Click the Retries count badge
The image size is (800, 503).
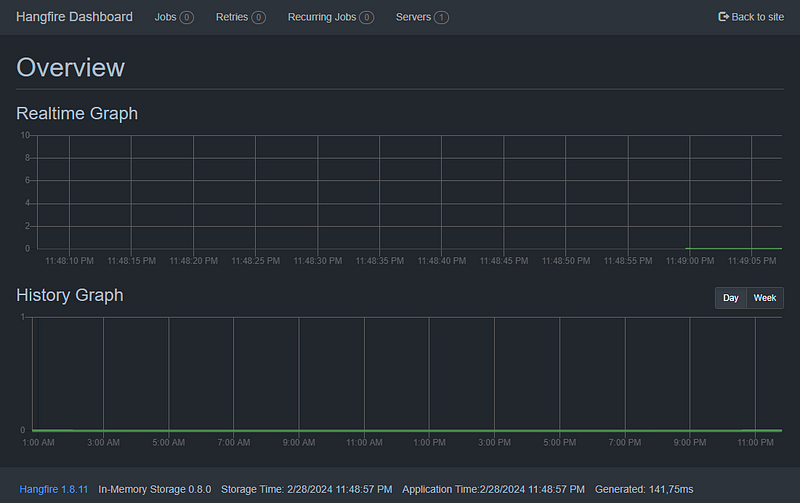[259, 17]
